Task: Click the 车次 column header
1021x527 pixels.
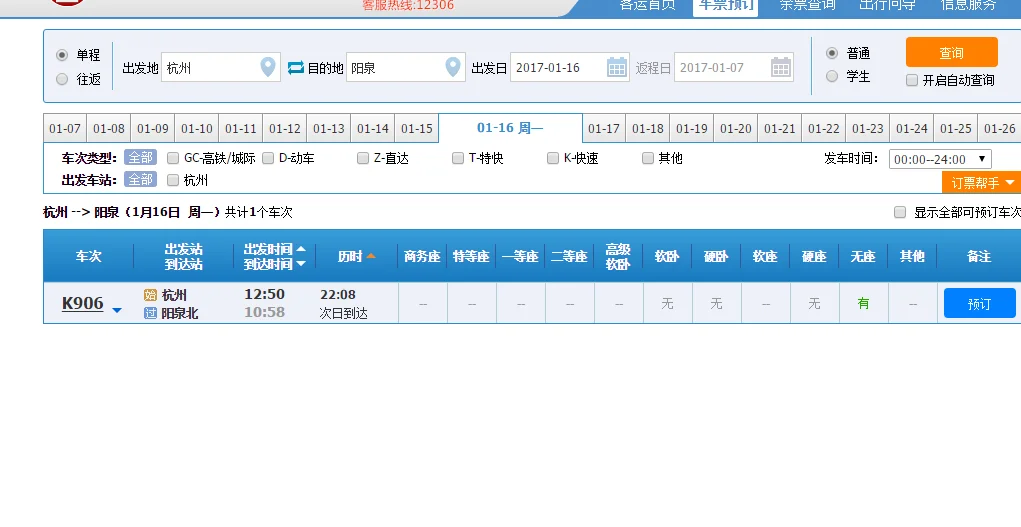Action: (89, 256)
